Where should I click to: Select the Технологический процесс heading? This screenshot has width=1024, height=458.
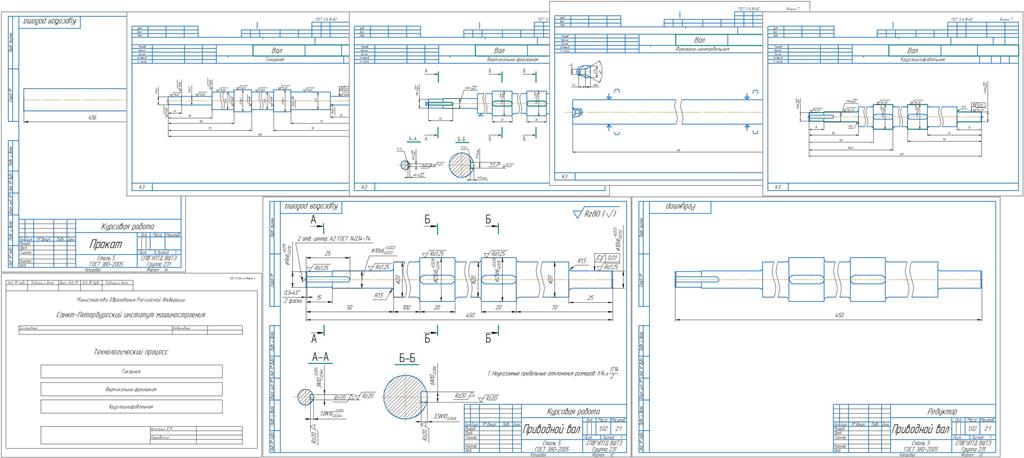[131, 350]
